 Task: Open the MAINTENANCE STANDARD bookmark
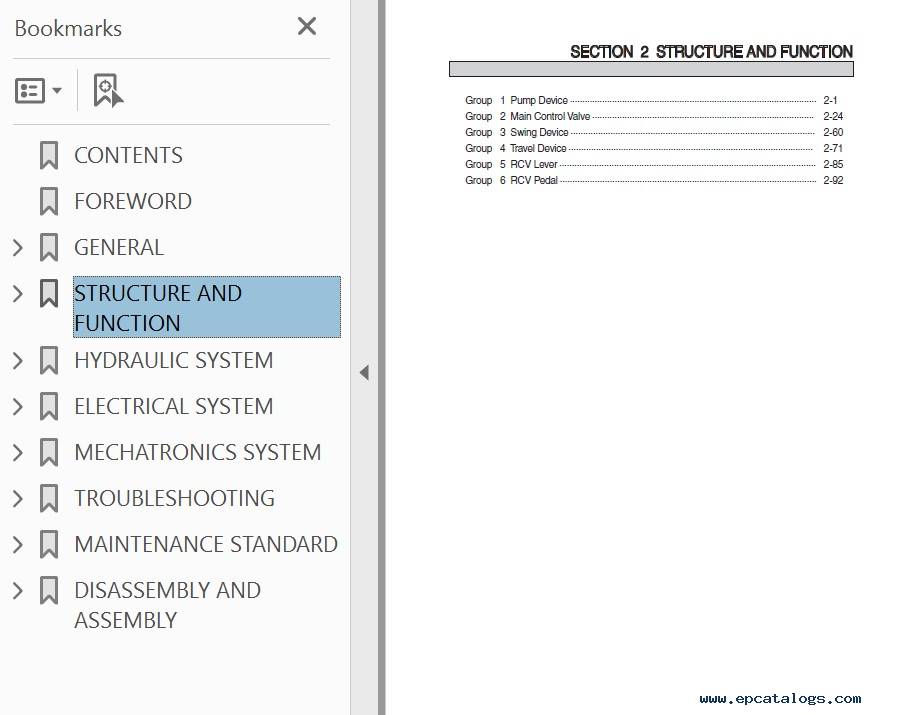(206, 544)
